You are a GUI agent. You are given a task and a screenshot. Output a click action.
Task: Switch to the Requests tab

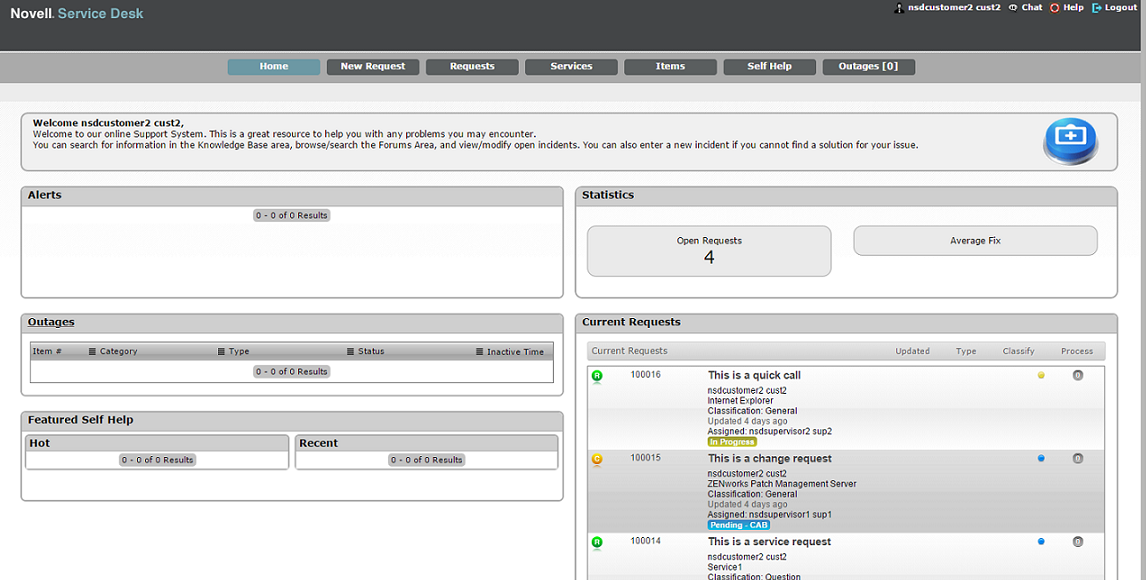tap(472, 66)
